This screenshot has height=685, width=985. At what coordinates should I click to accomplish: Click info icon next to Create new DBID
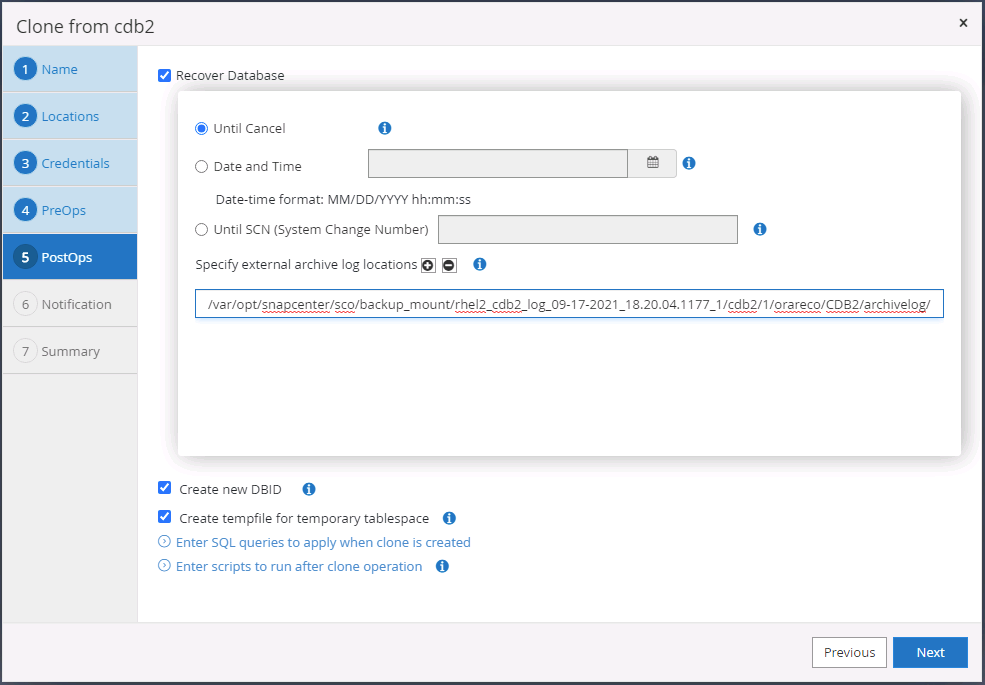coord(309,489)
